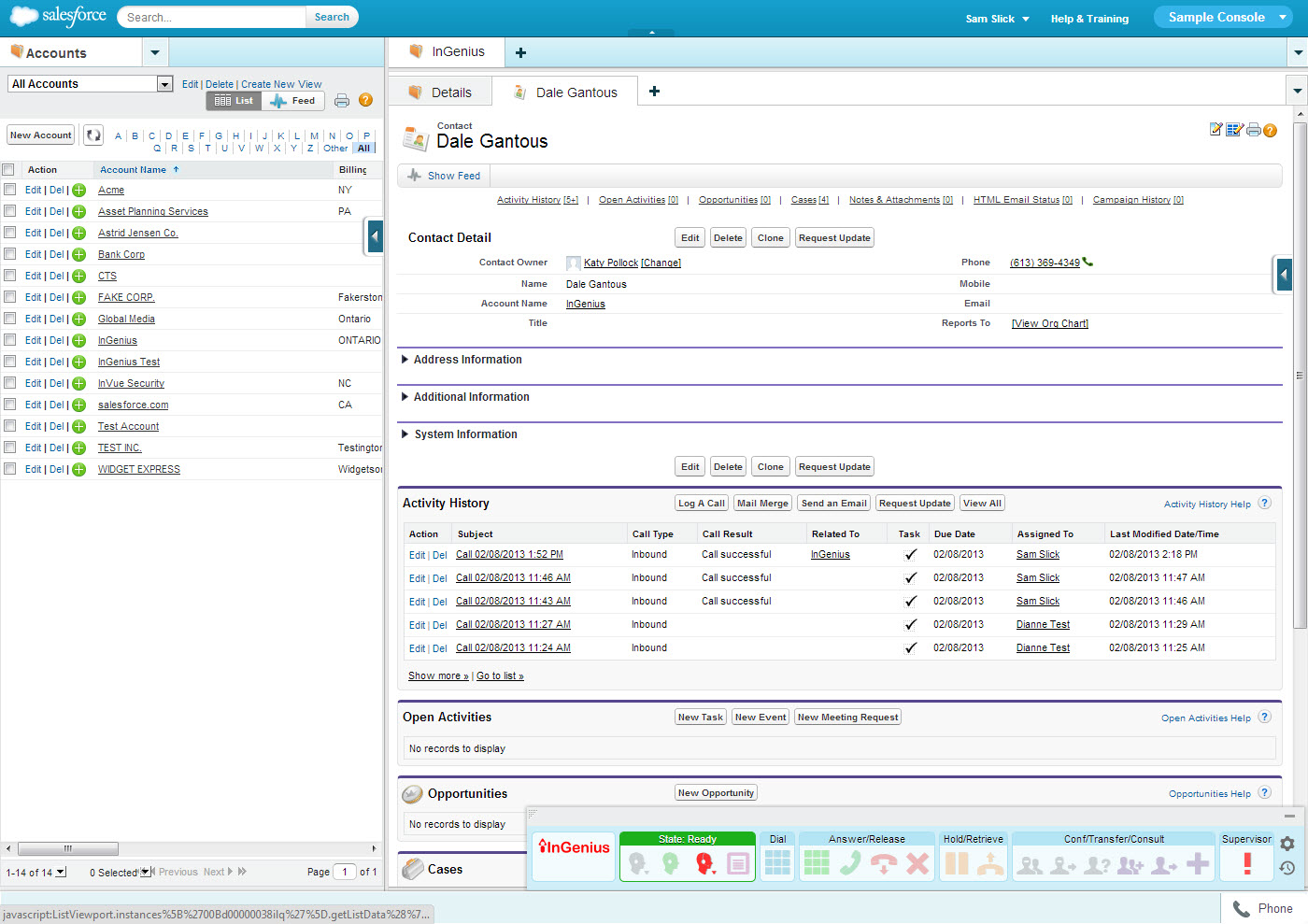Expand the System Information section
Image resolution: width=1308 pixels, height=924 pixels.
(465, 434)
